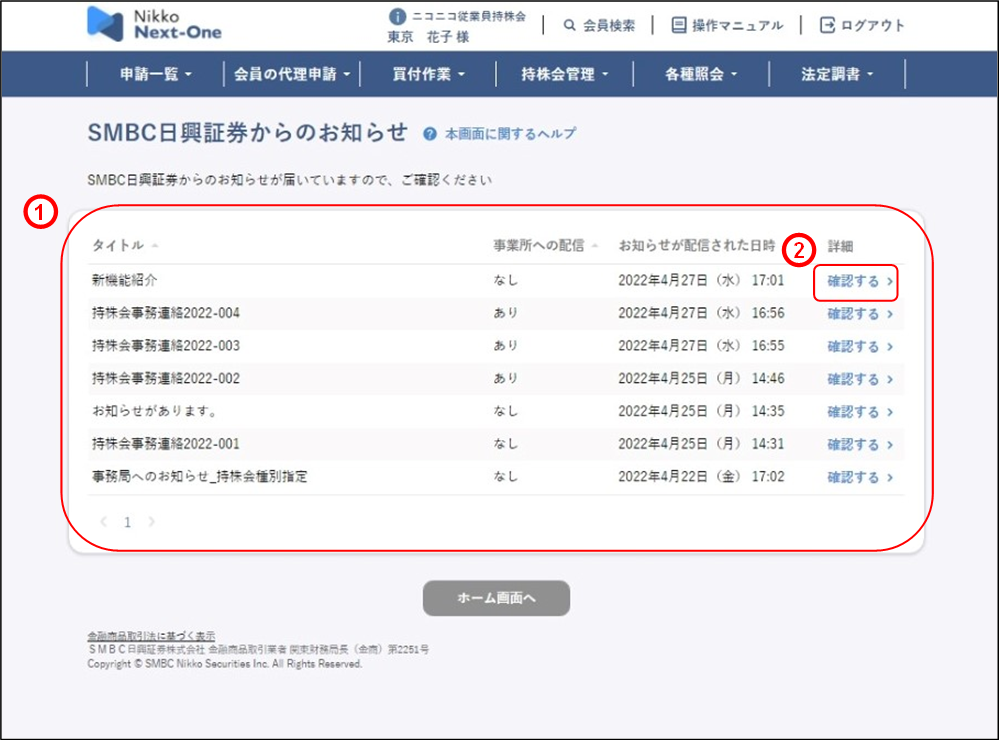Viewport: 1000px width, 741px height.
Task: Click the ログアウト link
Action: (872, 26)
